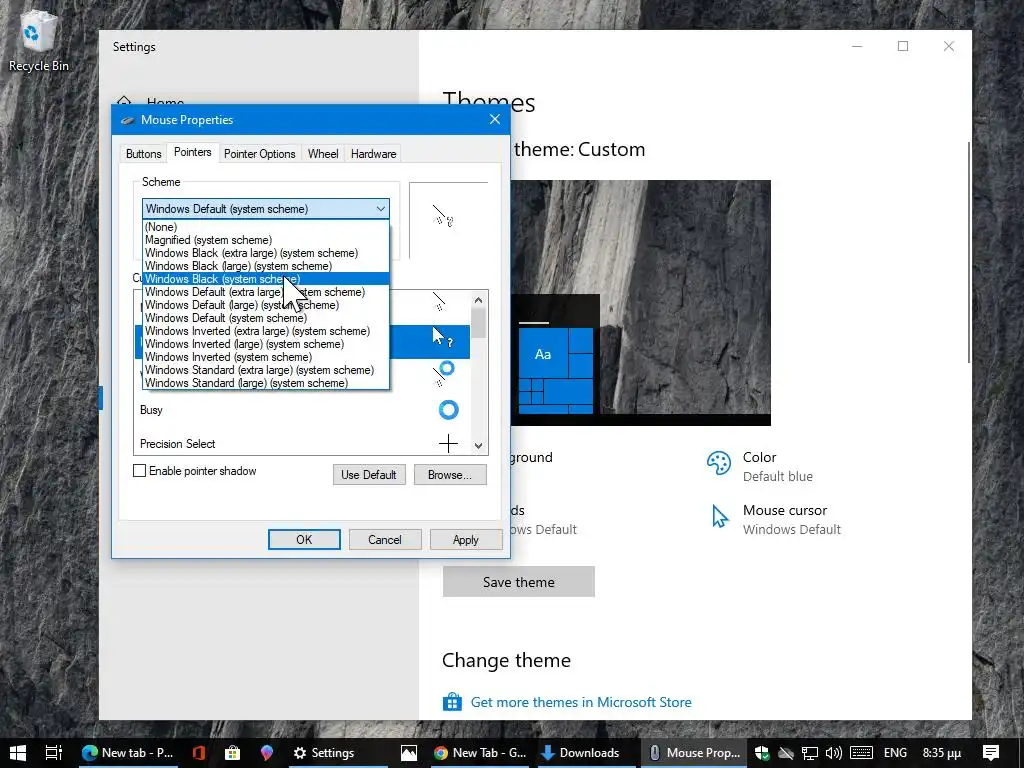Click the Microsoft Store bag icon beside the link
The height and width of the screenshot is (768, 1024).
[452, 701]
